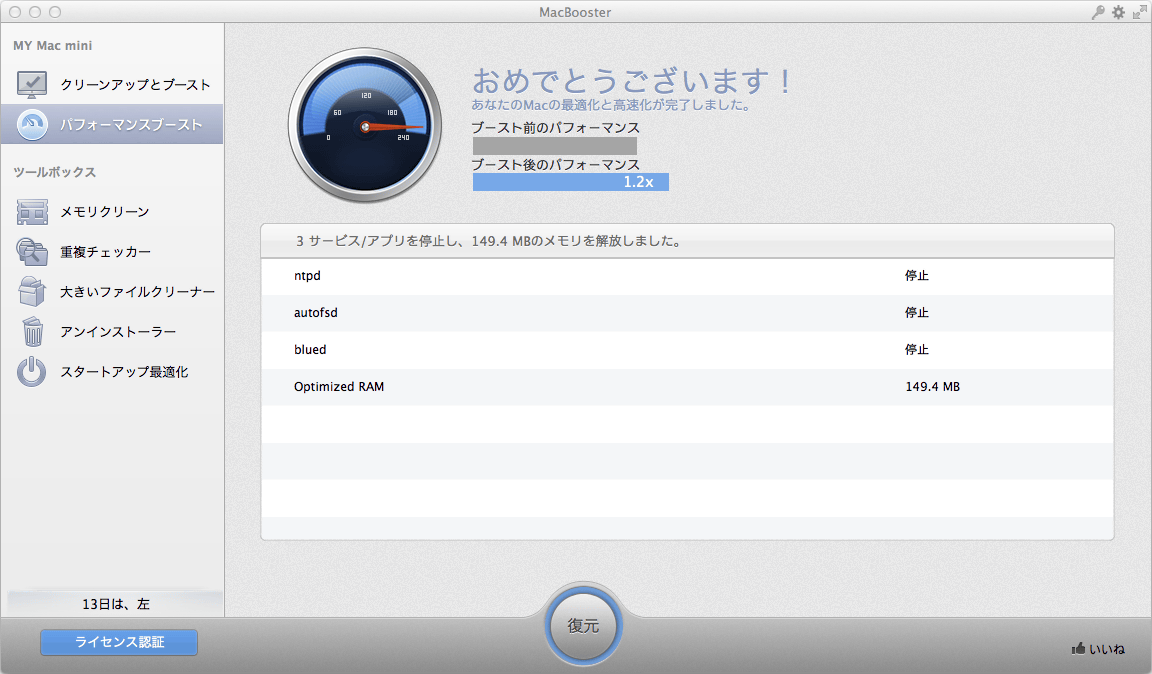Click the key icon in title bar

pyautogui.click(x=1098, y=12)
